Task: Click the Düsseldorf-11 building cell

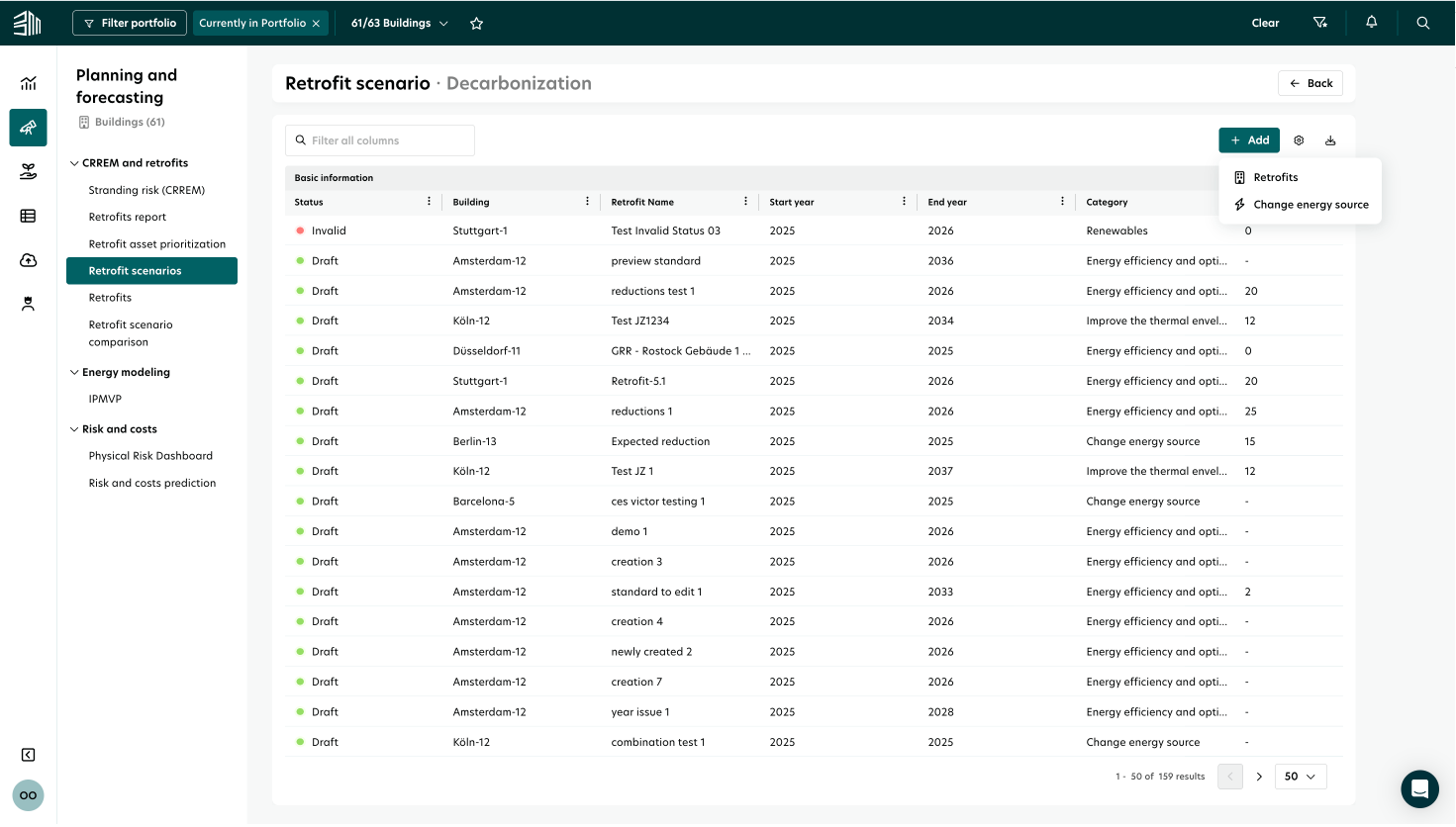Action: click(x=487, y=351)
